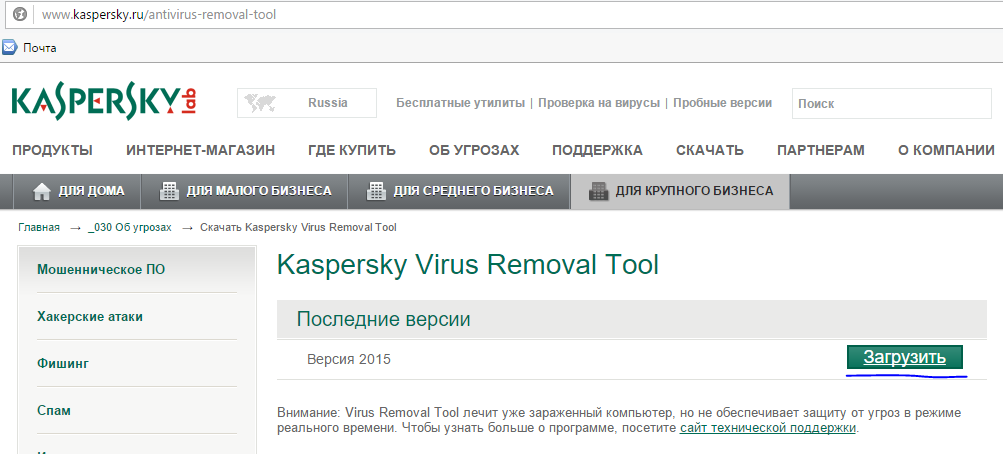Screen dimensions: 1003x454
Task: Click the globe icon in address bar
Action: point(18,15)
